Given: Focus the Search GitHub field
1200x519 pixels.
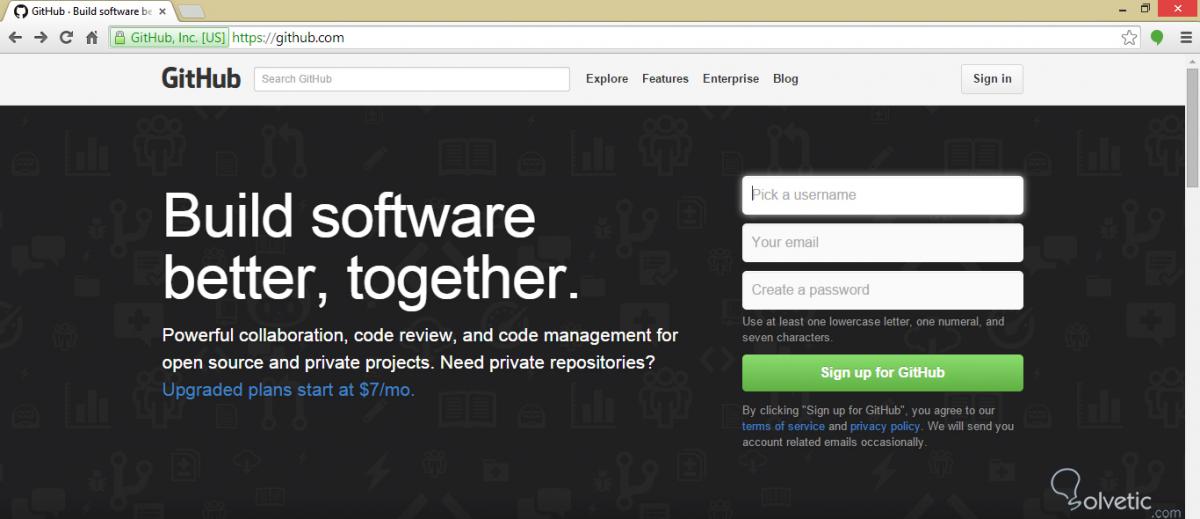Looking at the screenshot, I should [412, 79].
